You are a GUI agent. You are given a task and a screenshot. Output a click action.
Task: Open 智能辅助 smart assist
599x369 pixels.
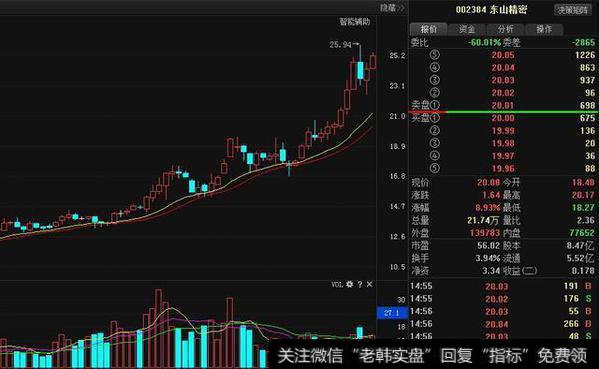pyautogui.click(x=355, y=22)
